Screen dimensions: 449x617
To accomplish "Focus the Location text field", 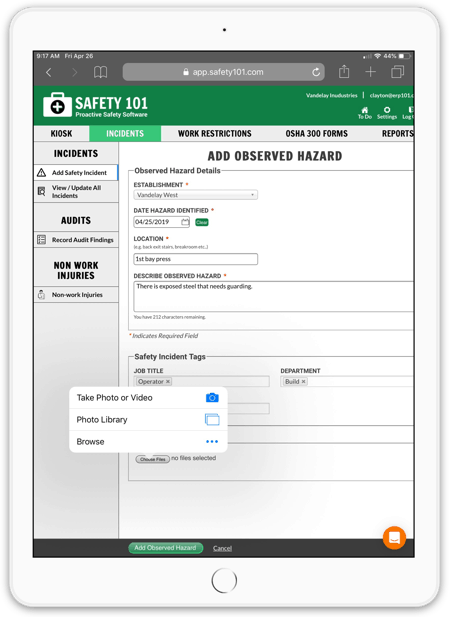I will (x=196, y=259).
